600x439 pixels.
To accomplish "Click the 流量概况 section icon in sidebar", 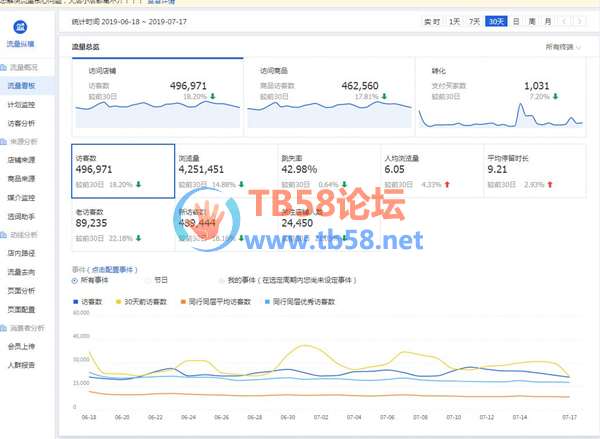I will click(6, 67).
